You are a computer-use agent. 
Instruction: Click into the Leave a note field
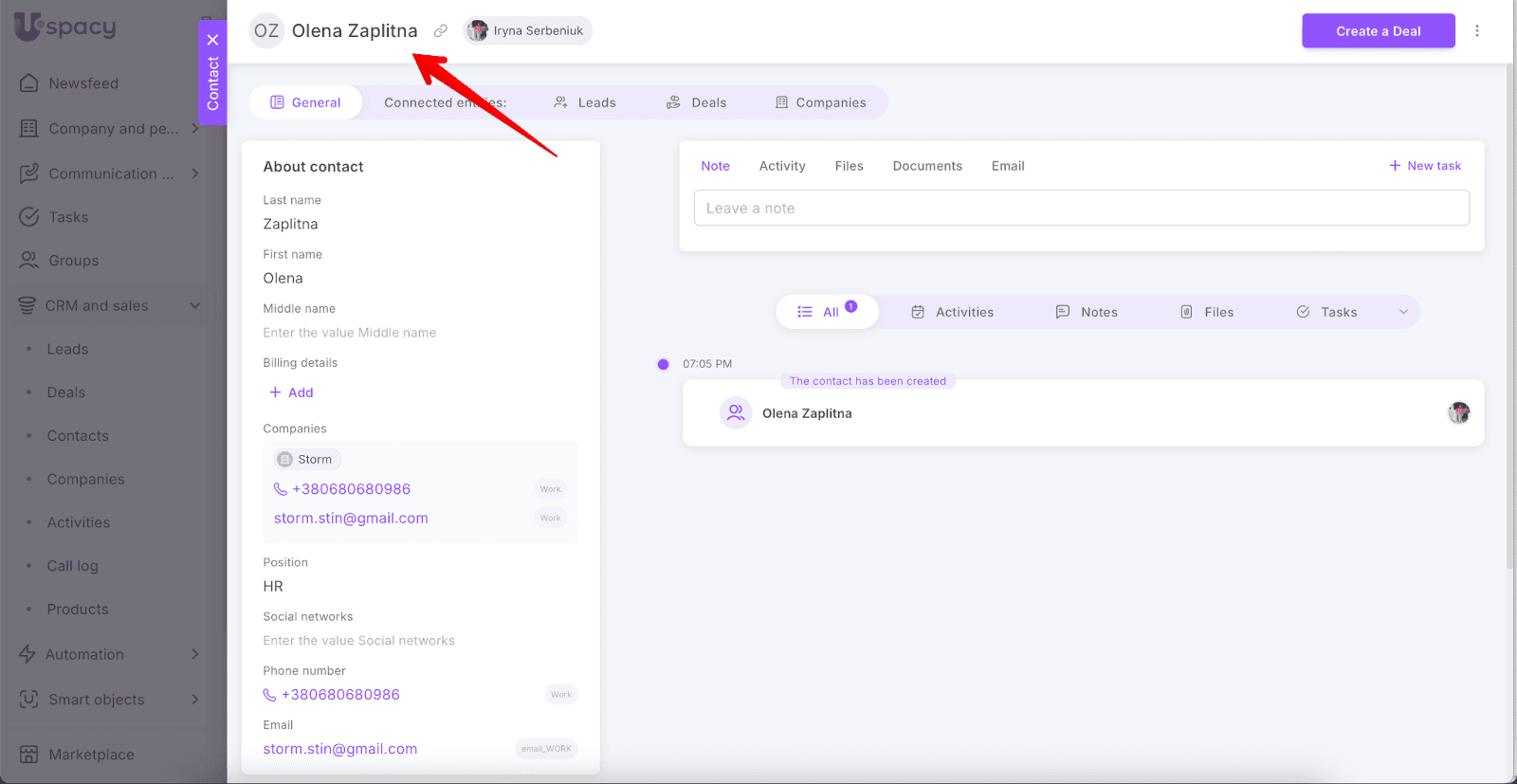1081,209
